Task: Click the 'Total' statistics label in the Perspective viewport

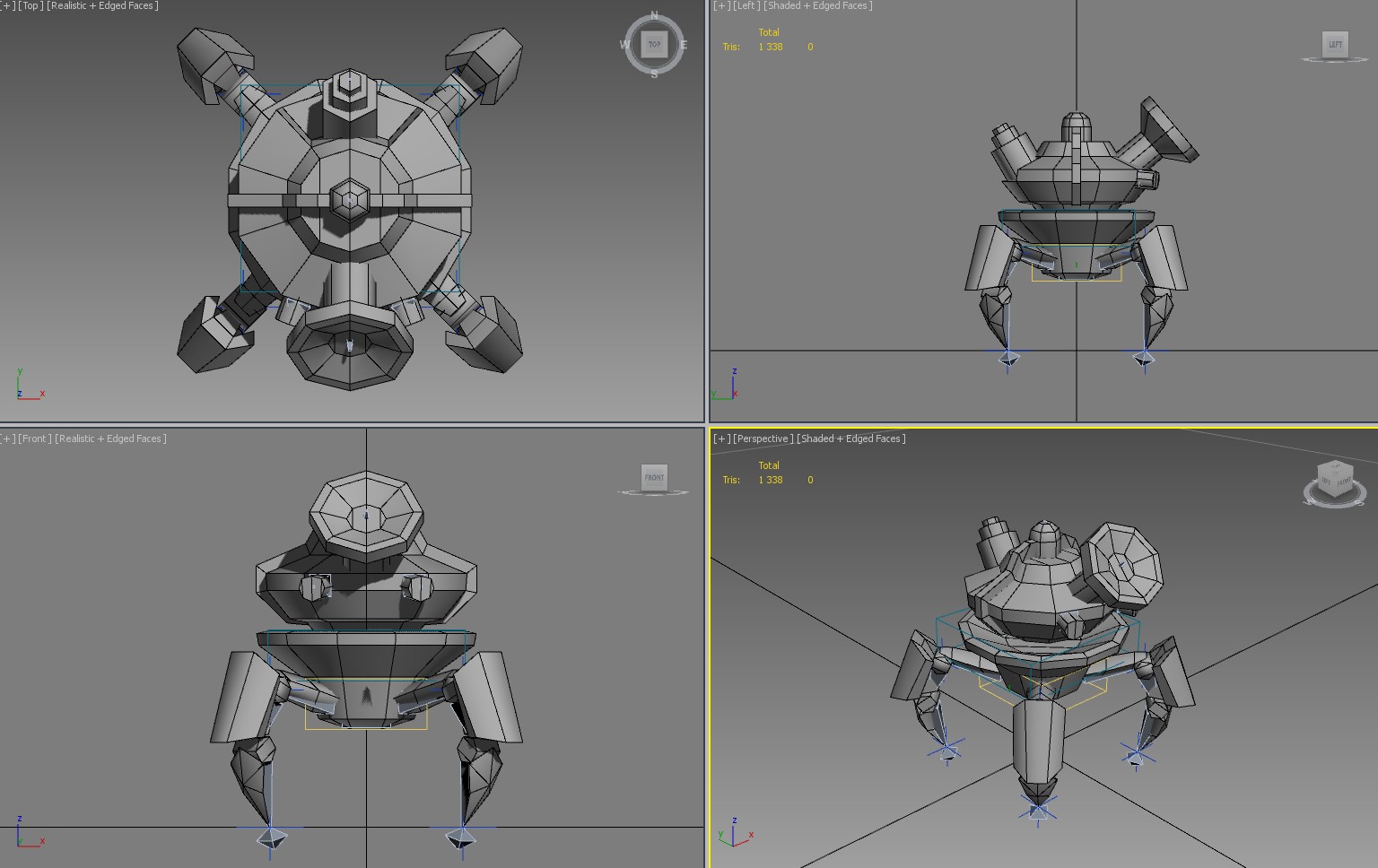Action: tap(769, 465)
